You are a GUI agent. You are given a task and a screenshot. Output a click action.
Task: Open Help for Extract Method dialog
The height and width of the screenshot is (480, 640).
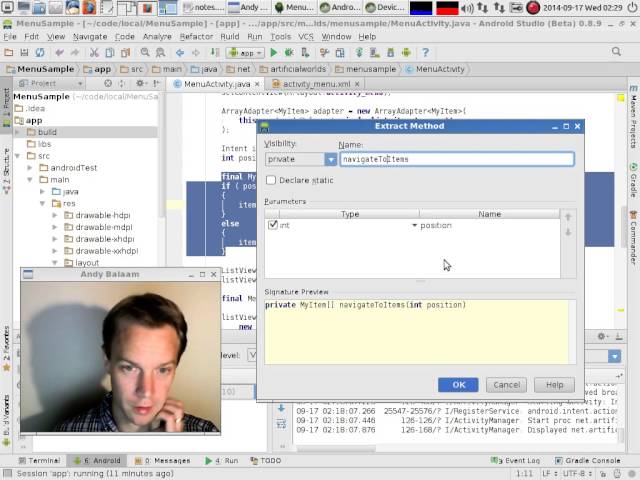tap(554, 385)
